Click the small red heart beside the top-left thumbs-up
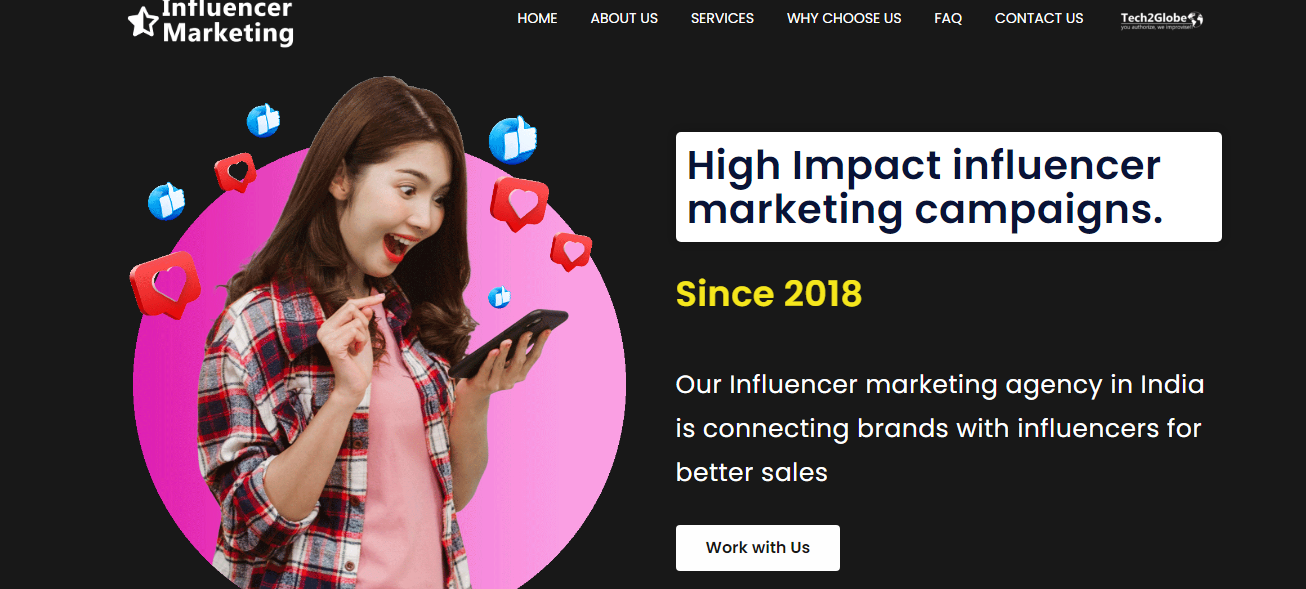Viewport: 1306px width, 589px height. tap(236, 172)
